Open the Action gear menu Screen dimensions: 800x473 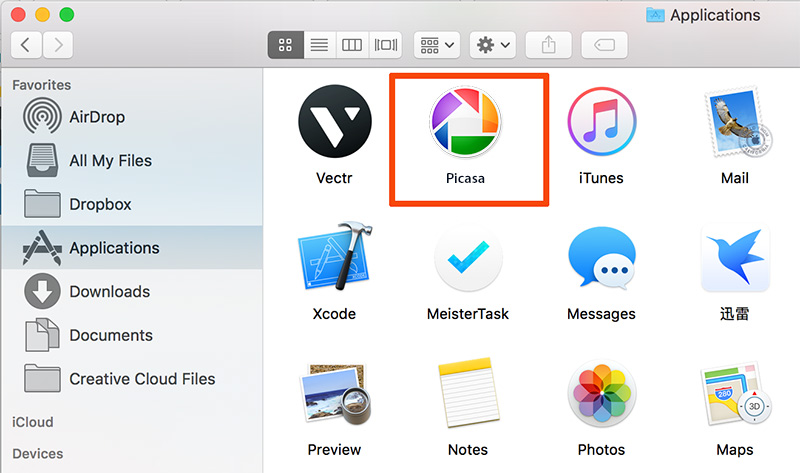(493, 45)
